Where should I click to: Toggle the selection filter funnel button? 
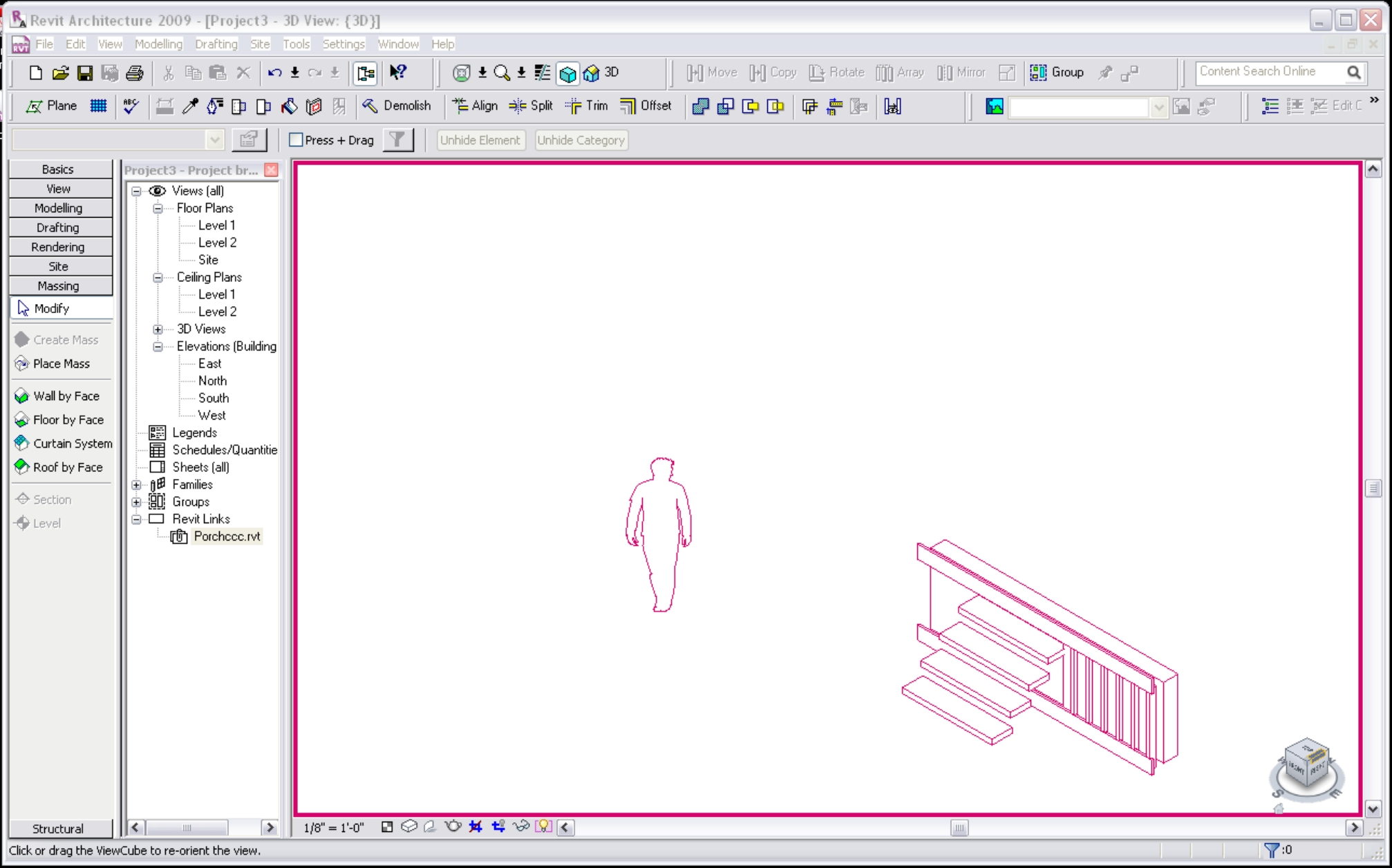coord(397,140)
